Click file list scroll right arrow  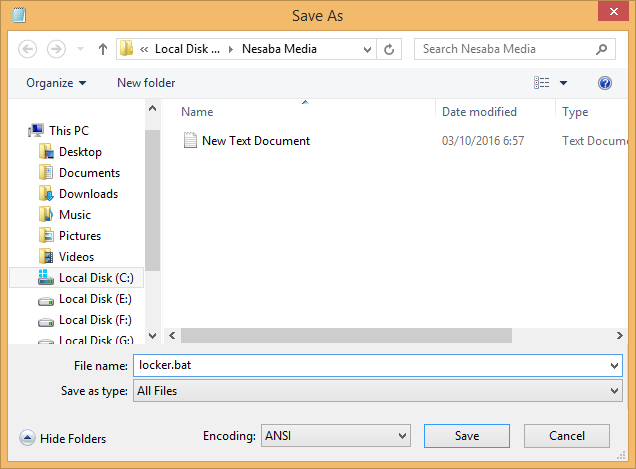coord(619,336)
